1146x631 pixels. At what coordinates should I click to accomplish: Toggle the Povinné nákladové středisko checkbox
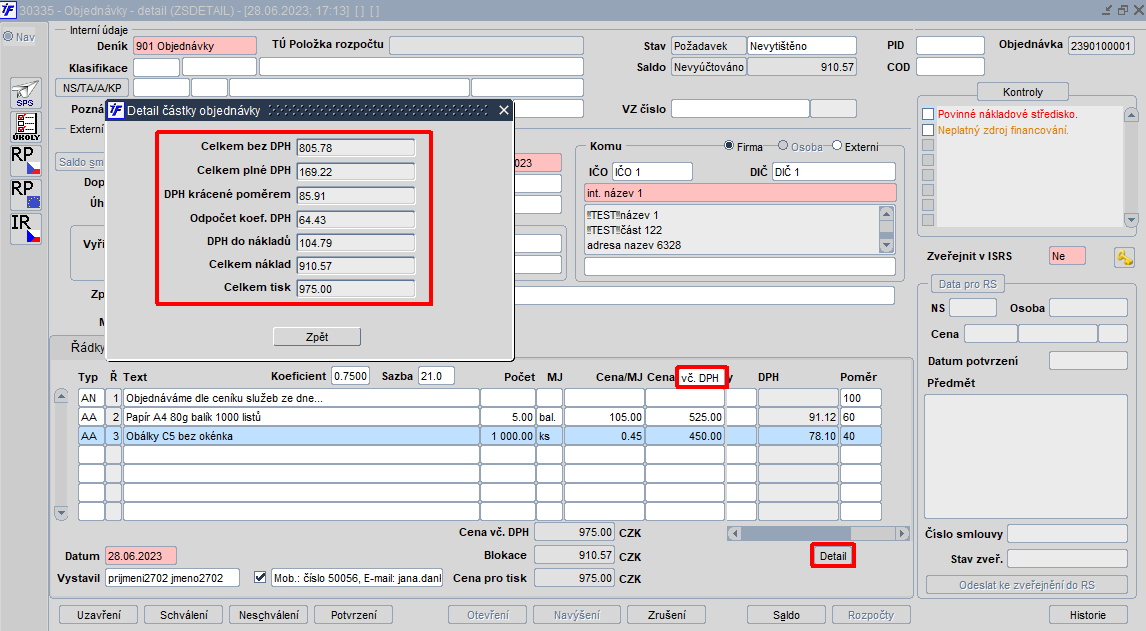[928, 114]
